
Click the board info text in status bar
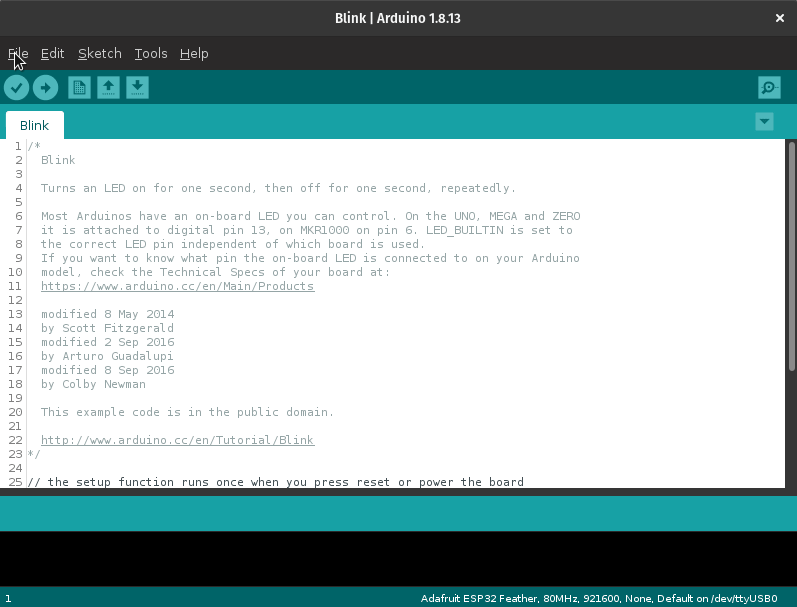(x=599, y=598)
